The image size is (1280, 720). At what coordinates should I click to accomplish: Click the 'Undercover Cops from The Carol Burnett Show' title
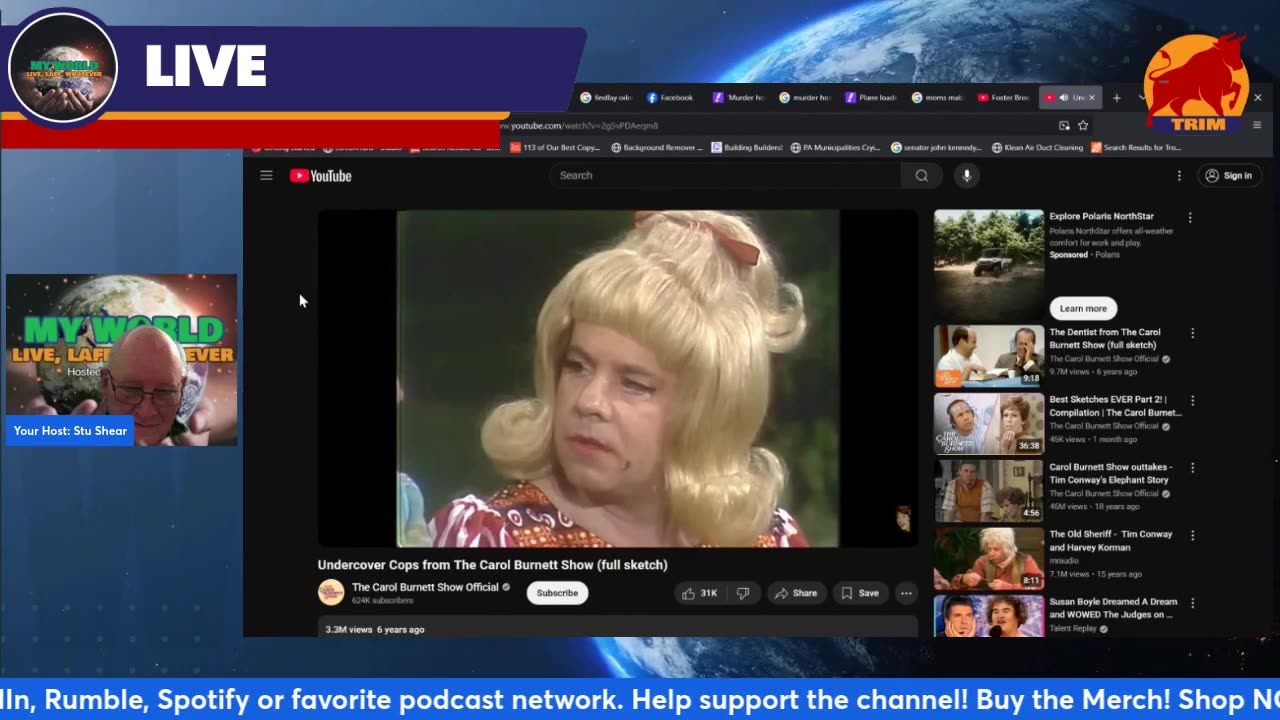493,565
